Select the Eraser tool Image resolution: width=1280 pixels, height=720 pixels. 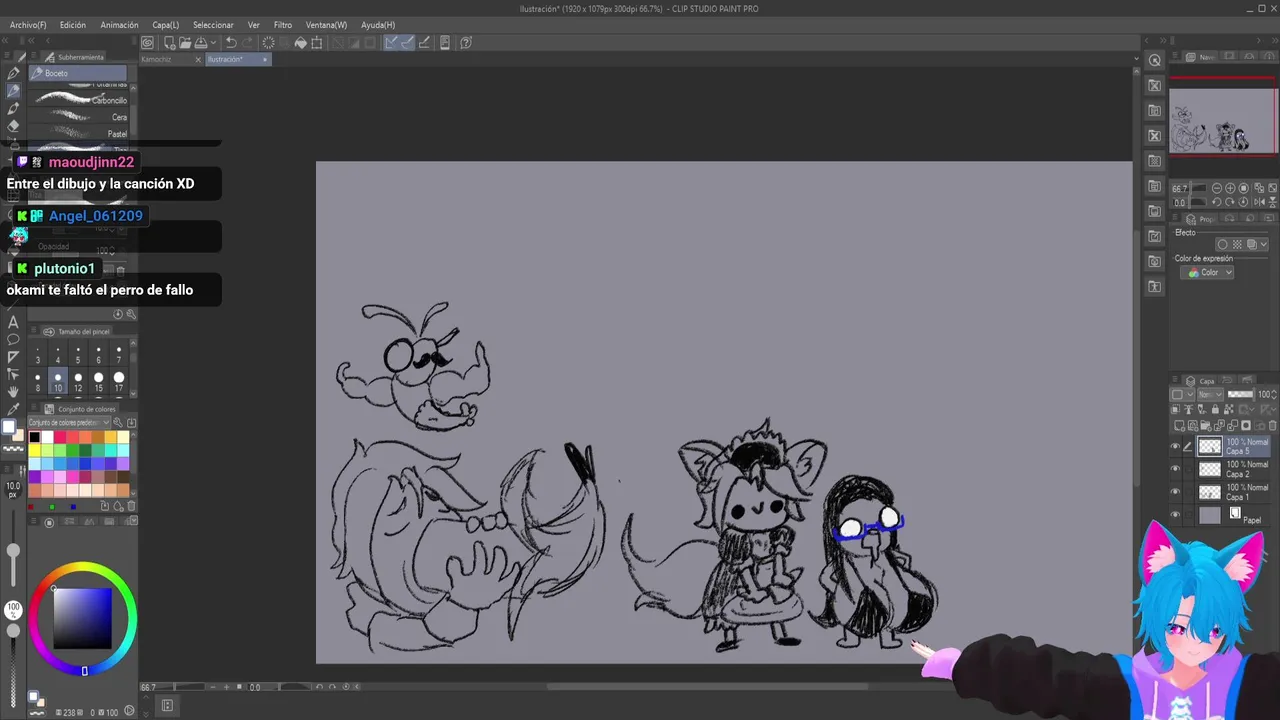click(13, 126)
